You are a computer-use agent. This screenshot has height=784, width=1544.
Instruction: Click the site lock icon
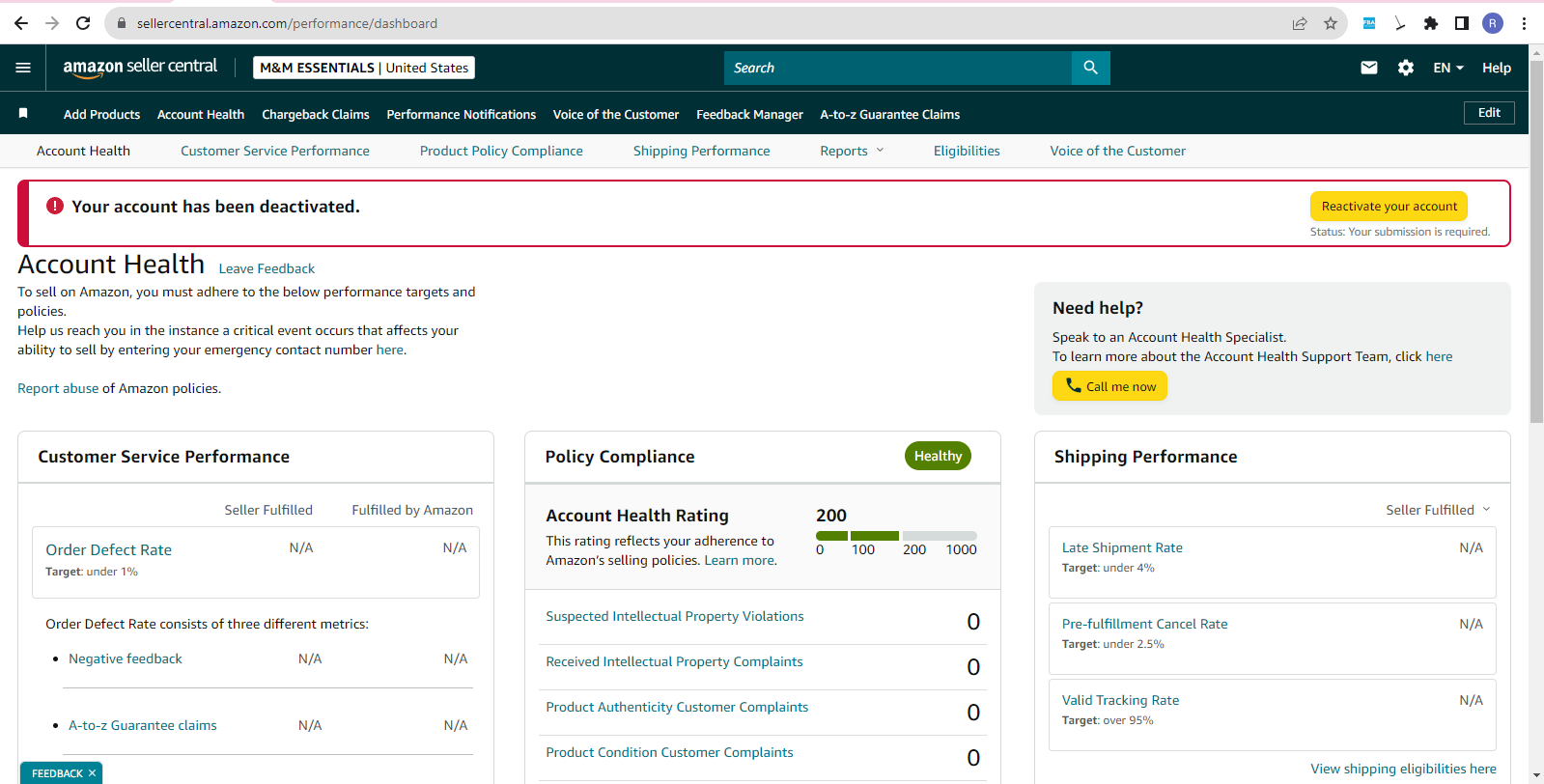(122, 23)
